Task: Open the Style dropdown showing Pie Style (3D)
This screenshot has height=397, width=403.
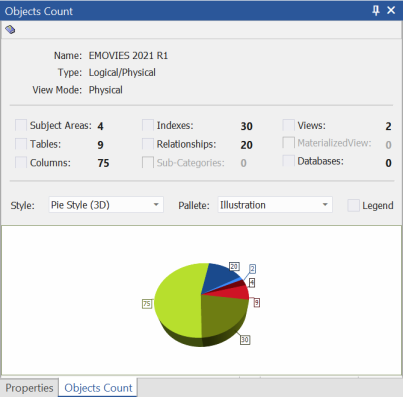Action: pyautogui.click(x=106, y=205)
